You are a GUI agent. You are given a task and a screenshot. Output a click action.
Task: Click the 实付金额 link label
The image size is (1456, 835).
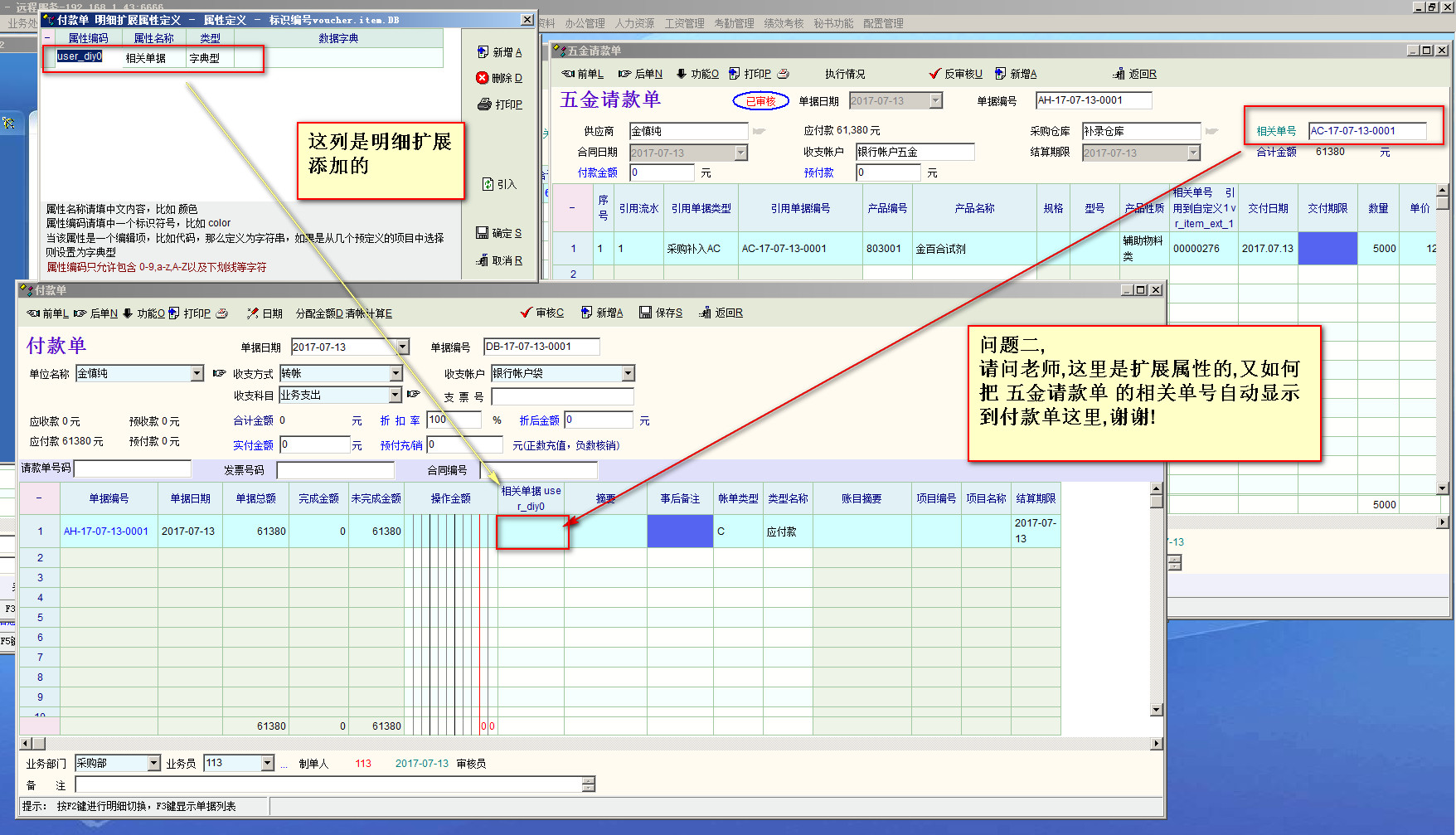(x=253, y=445)
